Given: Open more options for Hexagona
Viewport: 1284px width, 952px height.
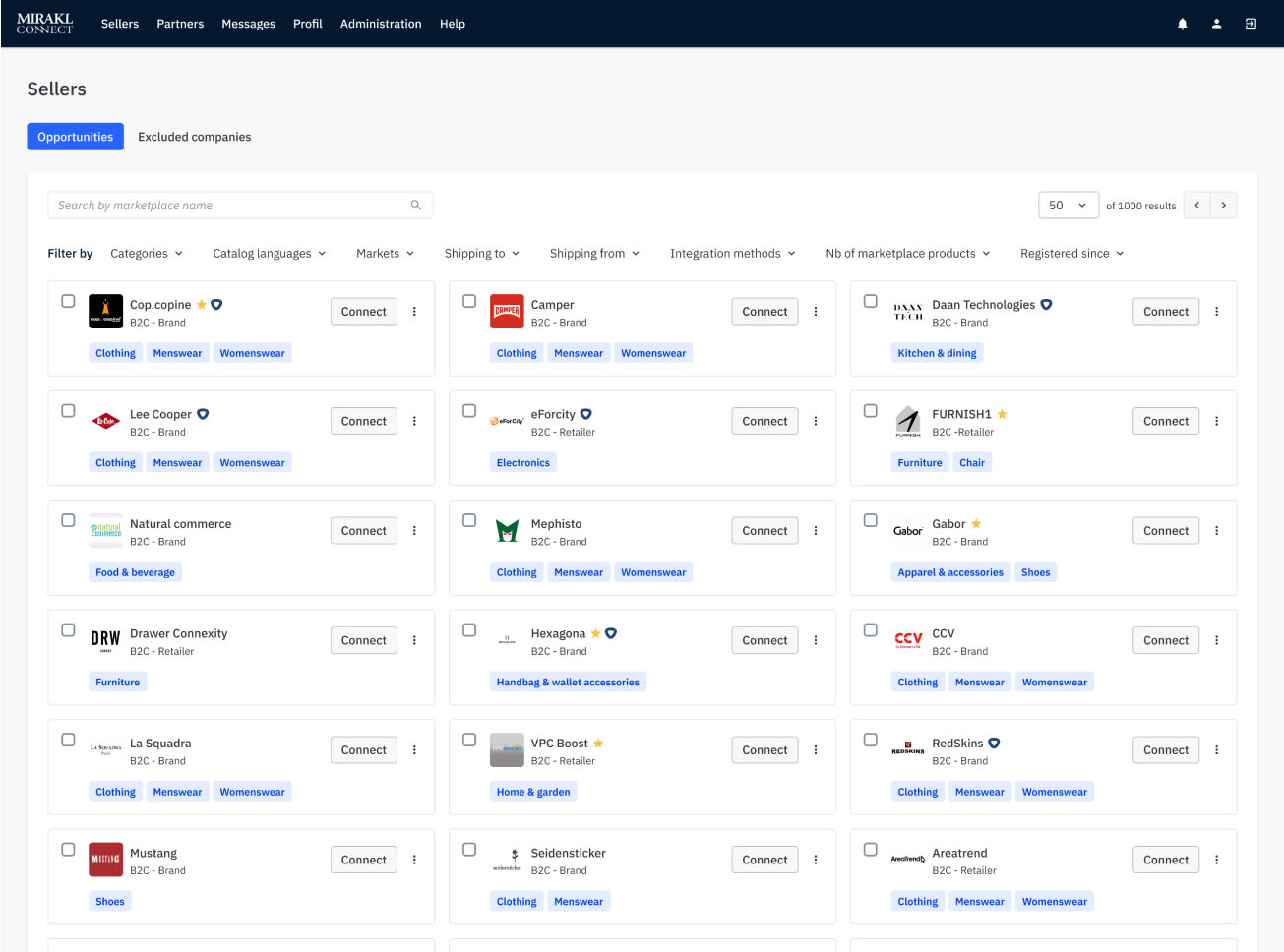Looking at the screenshot, I should [816, 640].
